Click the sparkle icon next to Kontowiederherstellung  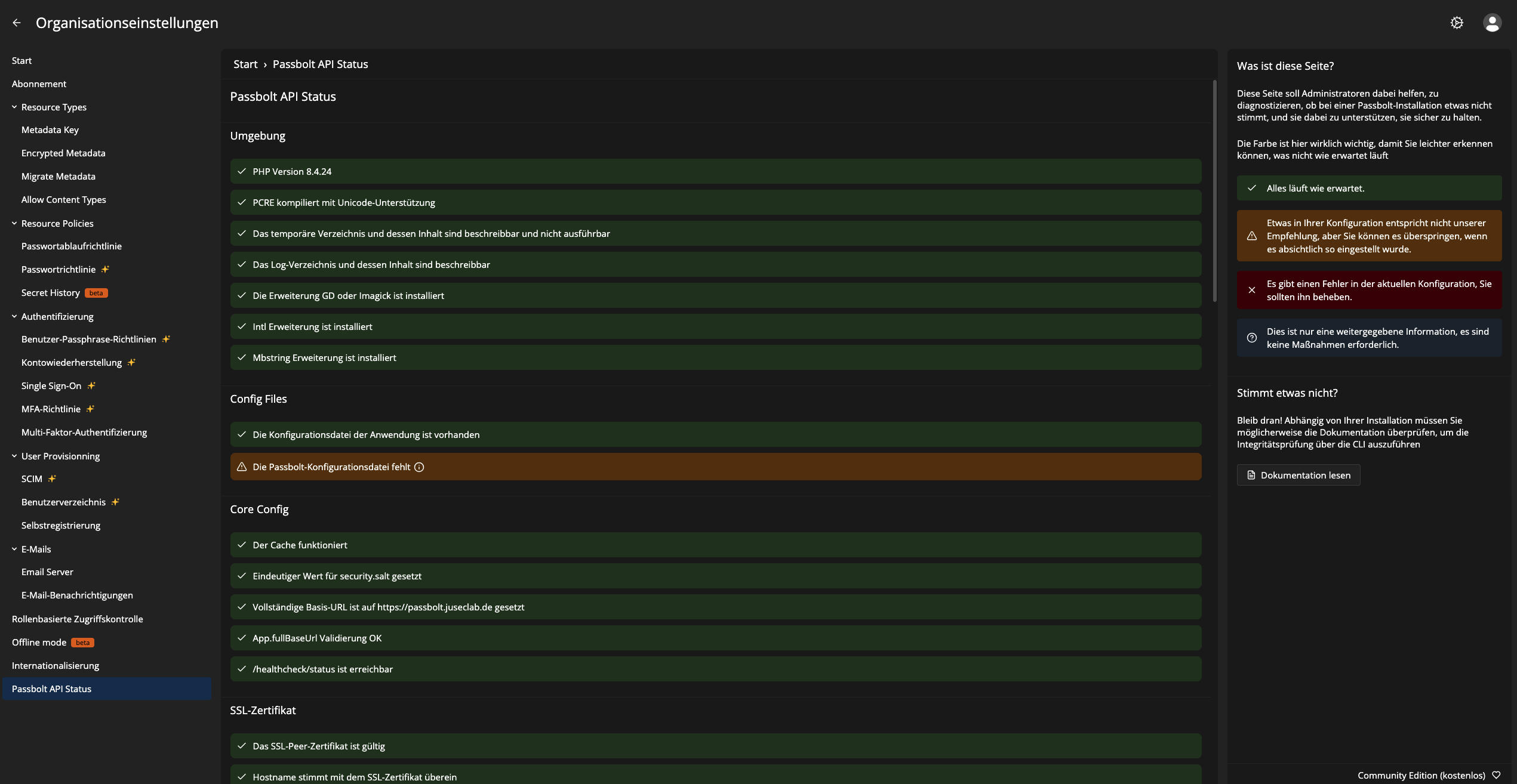pos(131,362)
